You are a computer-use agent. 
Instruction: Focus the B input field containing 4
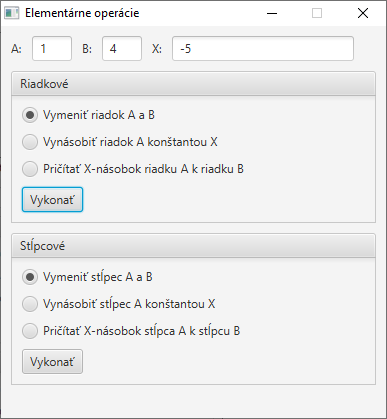pyautogui.click(x=122, y=49)
